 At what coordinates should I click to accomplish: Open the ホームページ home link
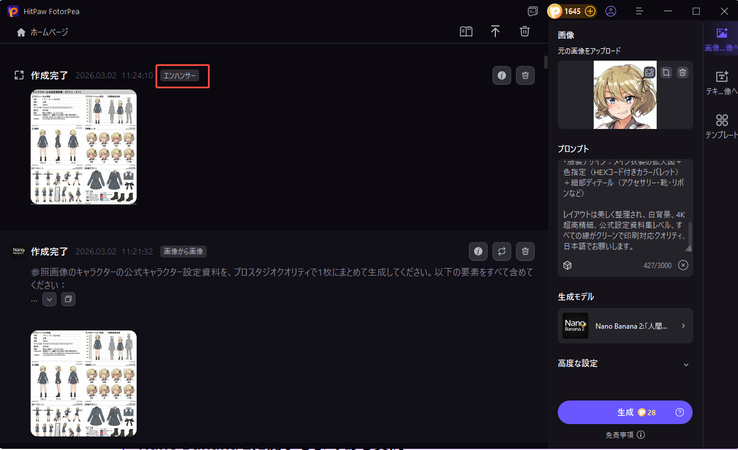click(x=42, y=32)
